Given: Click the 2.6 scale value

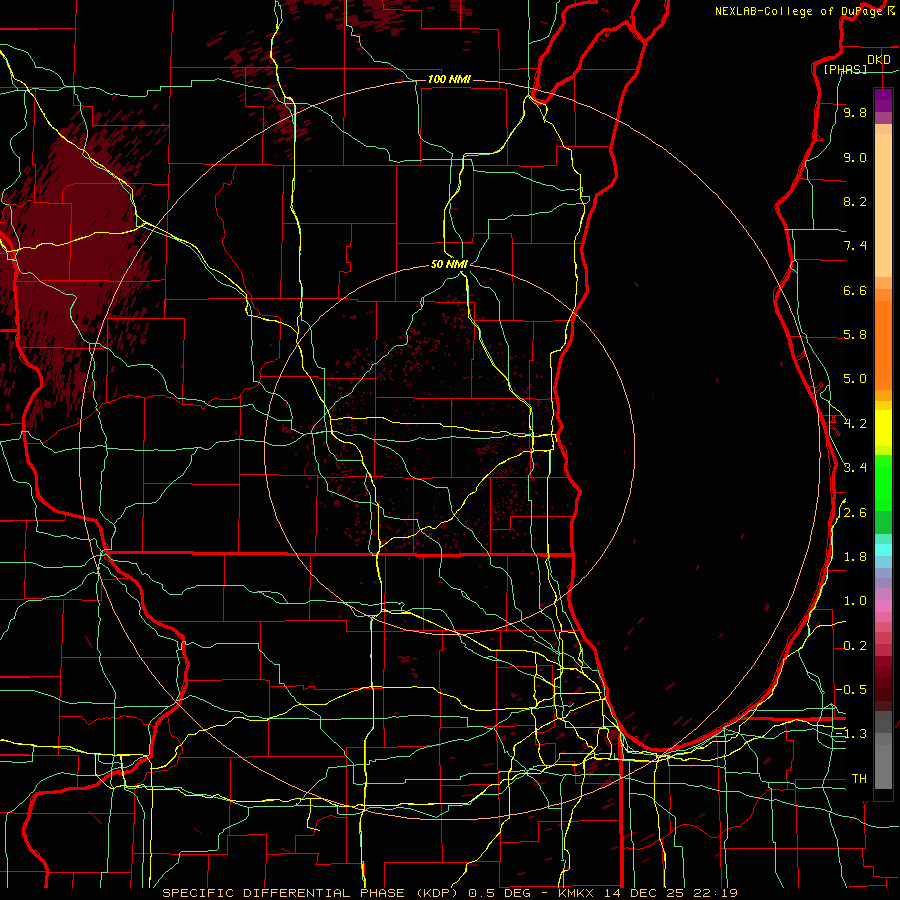Looking at the screenshot, I should [855, 513].
